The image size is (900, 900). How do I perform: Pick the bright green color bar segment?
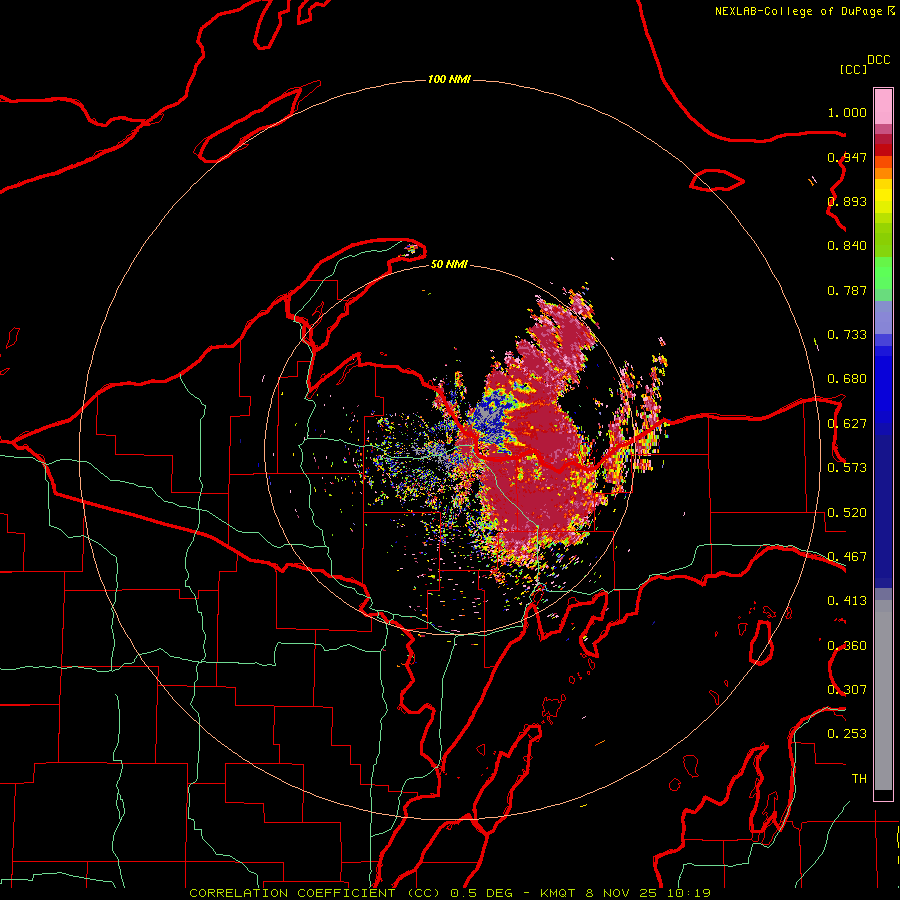(x=883, y=273)
